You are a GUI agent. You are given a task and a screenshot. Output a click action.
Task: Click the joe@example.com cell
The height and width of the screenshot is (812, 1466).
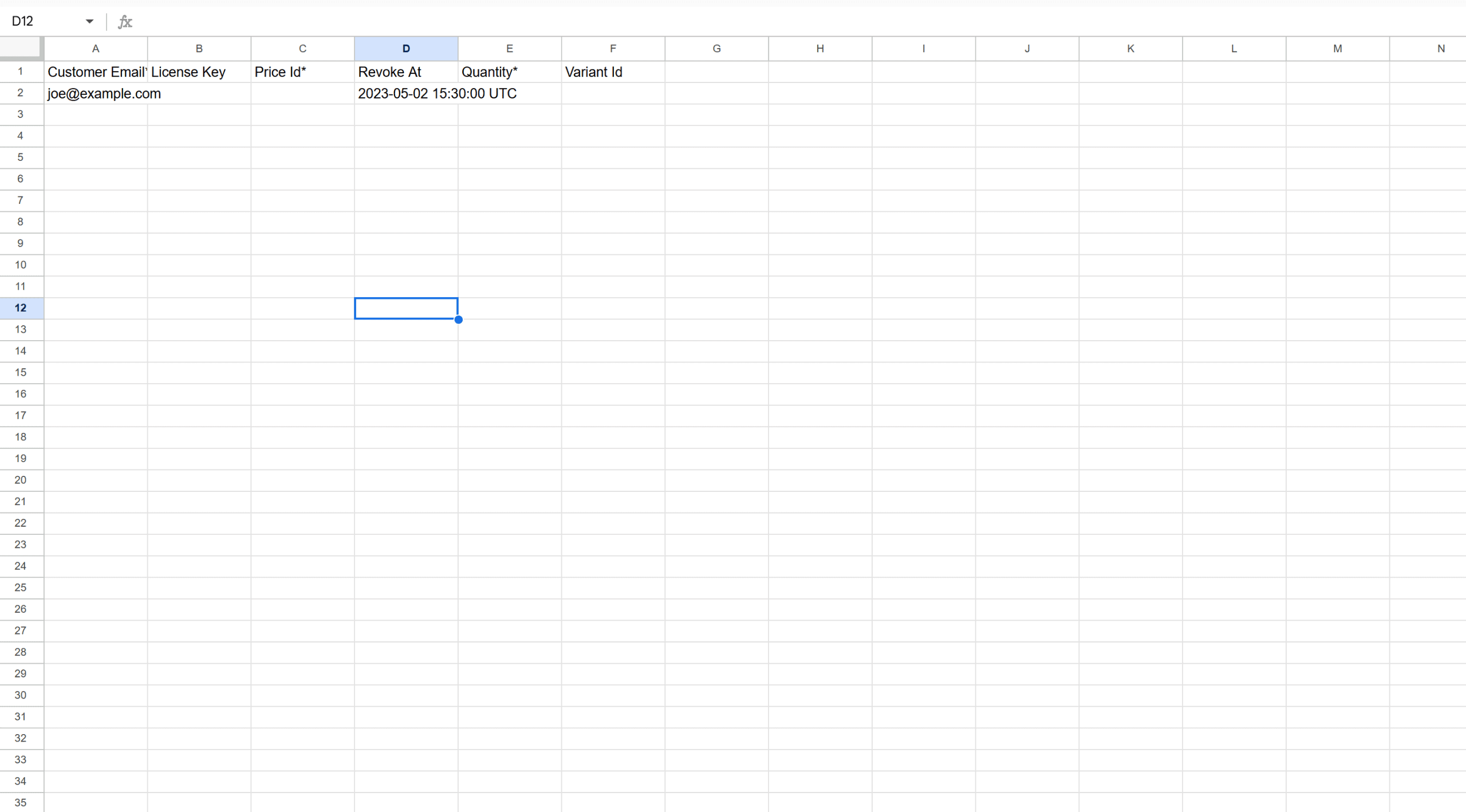click(x=96, y=93)
